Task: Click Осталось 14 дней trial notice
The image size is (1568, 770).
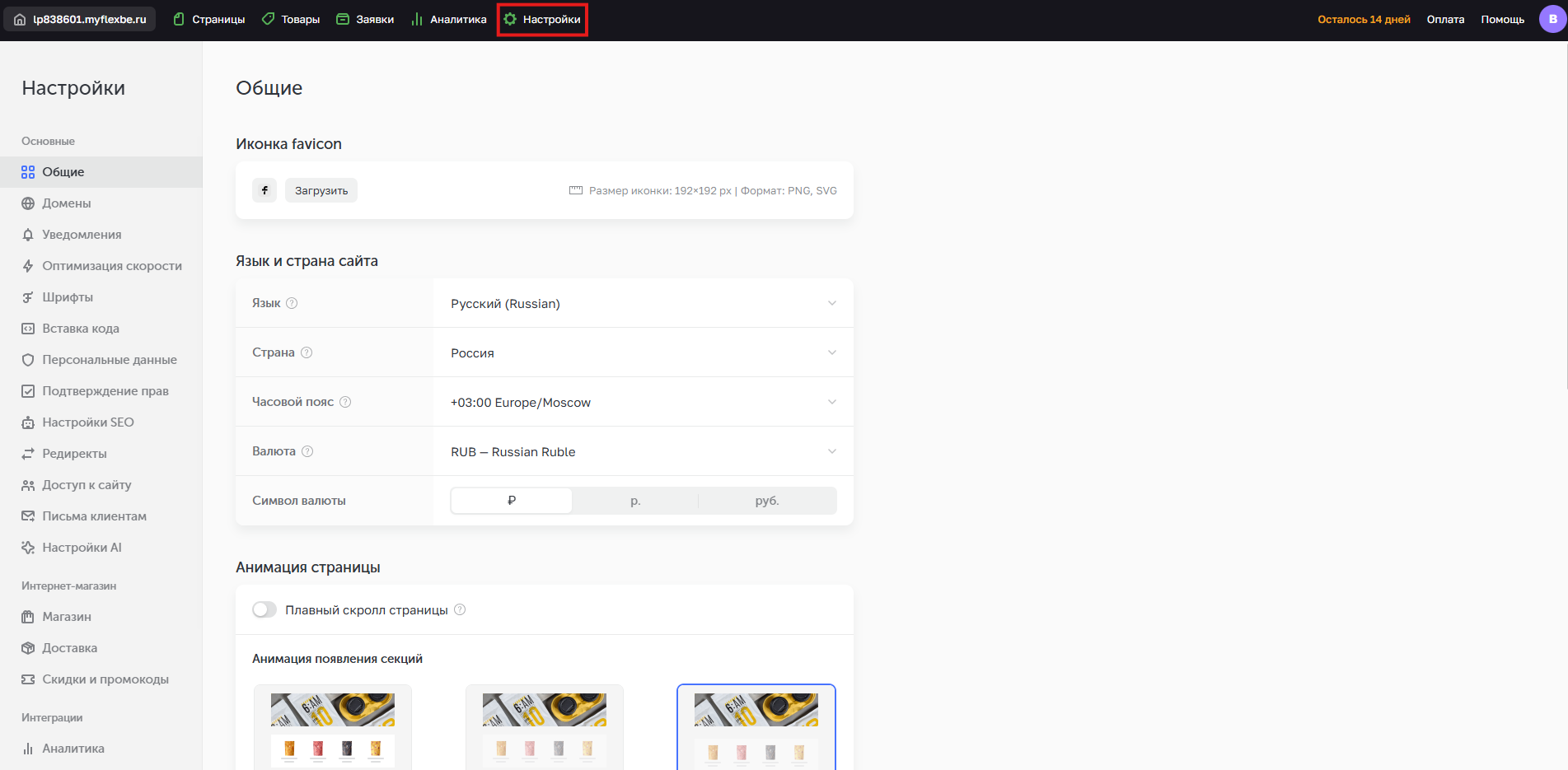Action: (x=1364, y=19)
